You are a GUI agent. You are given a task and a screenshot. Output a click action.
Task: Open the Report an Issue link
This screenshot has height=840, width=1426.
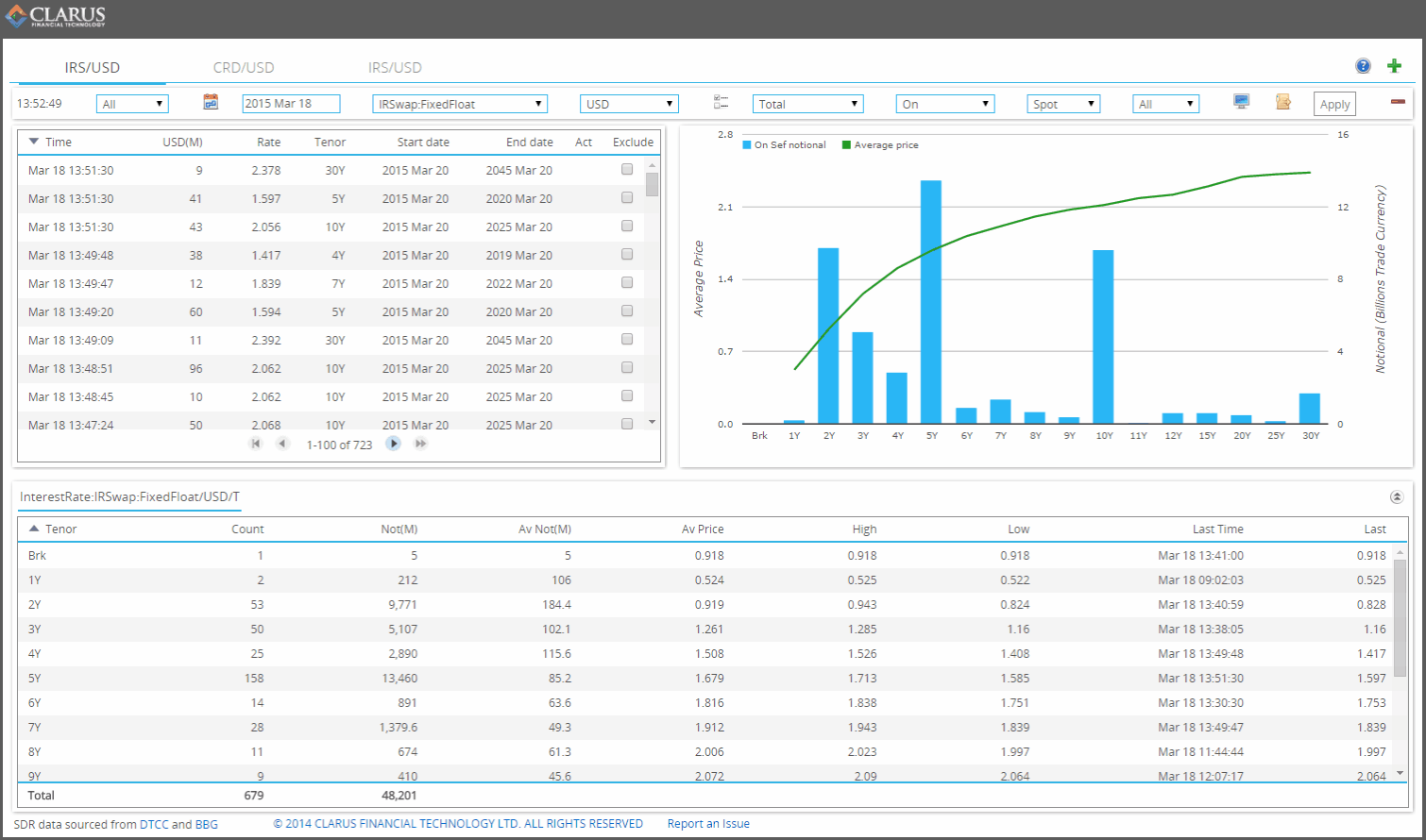(x=708, y=824)
